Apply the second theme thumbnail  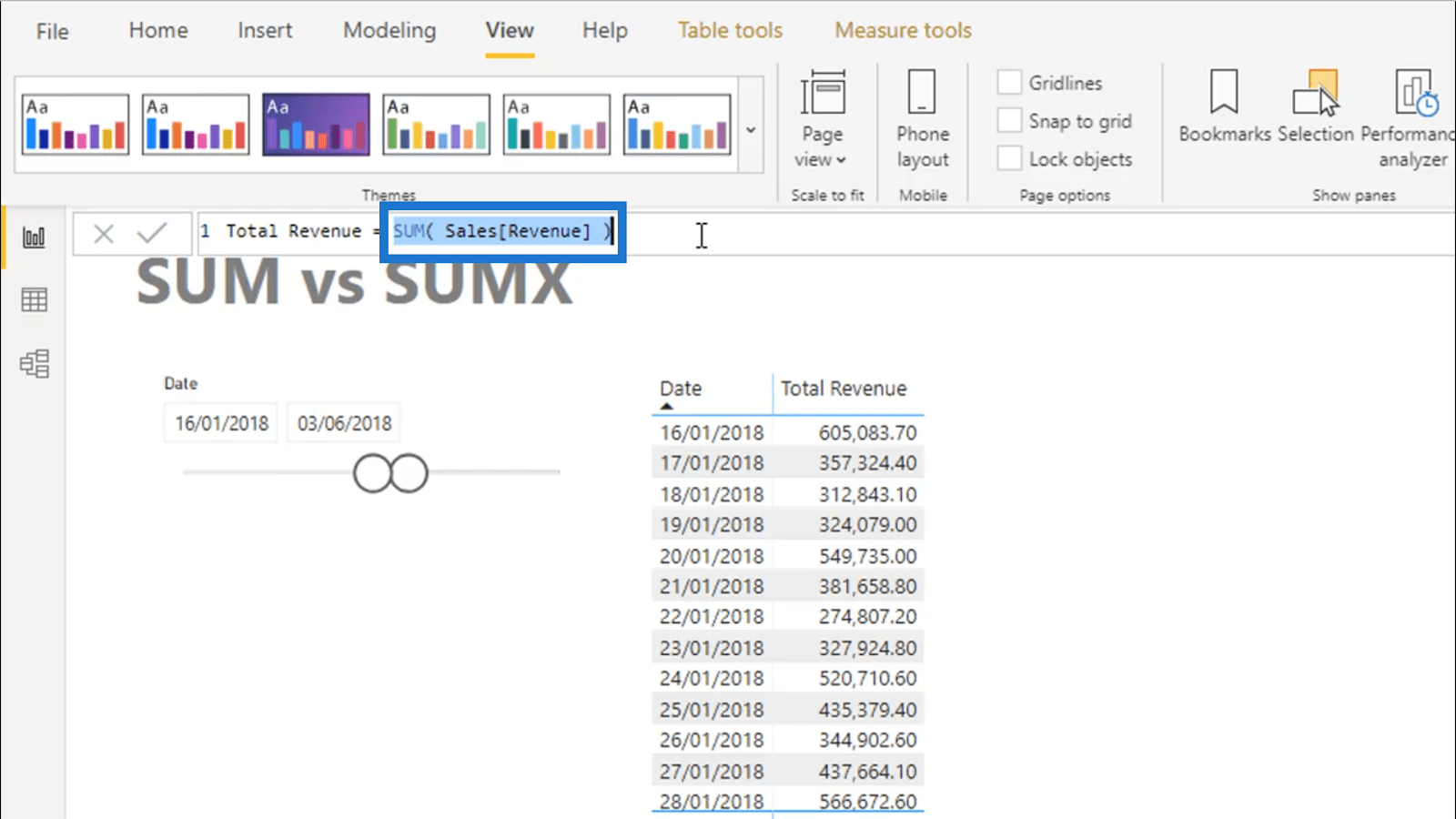[x=196, y=124]
